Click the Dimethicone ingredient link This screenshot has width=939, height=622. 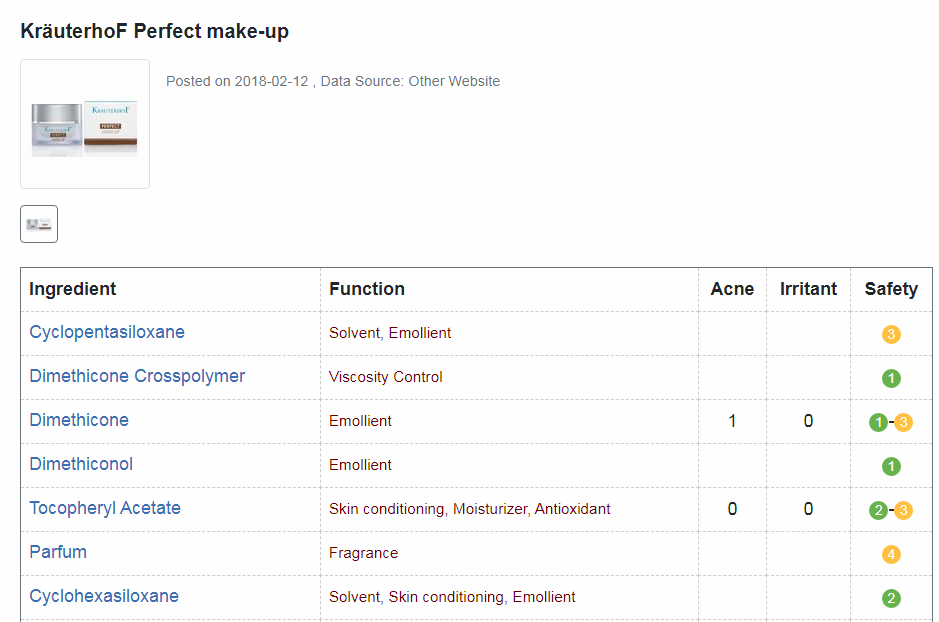point(79,420)
